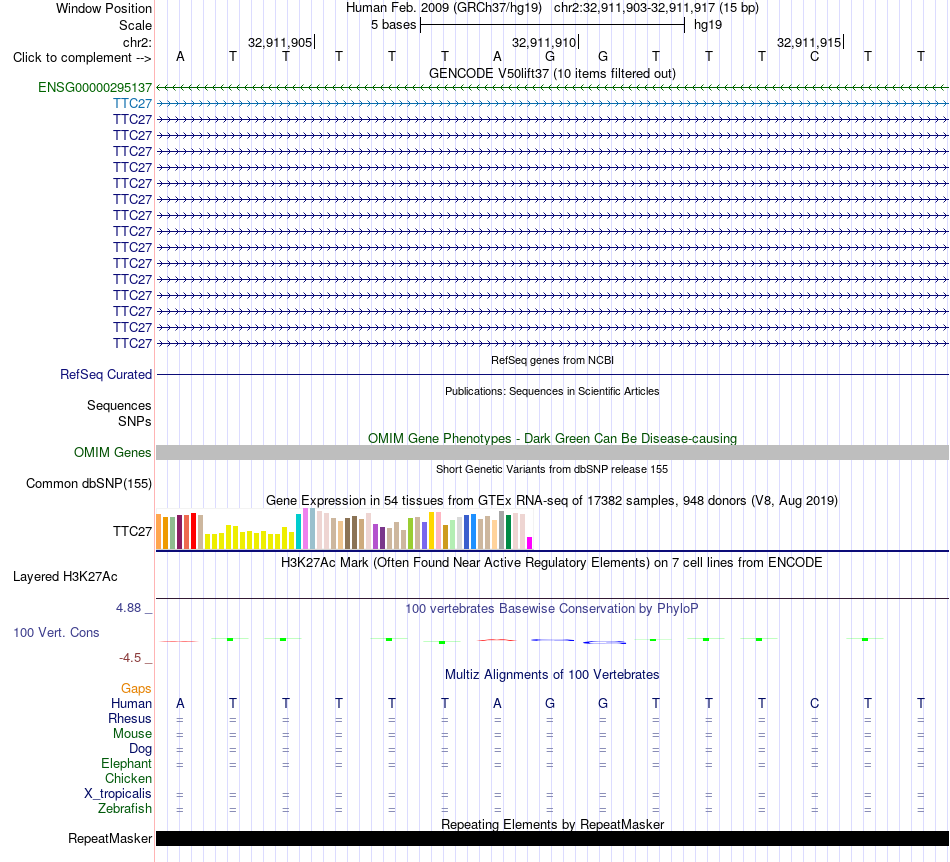
Task: Select the Scale label
Action: click(135, 25)
